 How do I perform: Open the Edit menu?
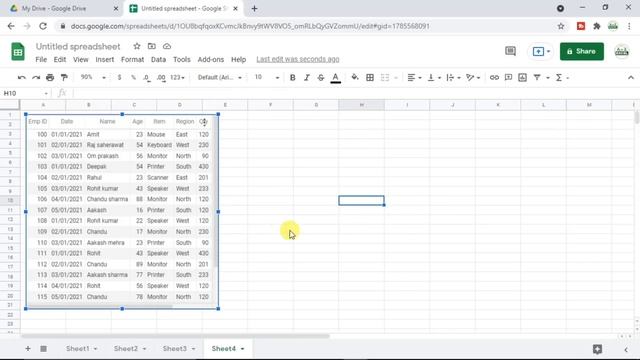pyautogui.click(x=60, y=60)
